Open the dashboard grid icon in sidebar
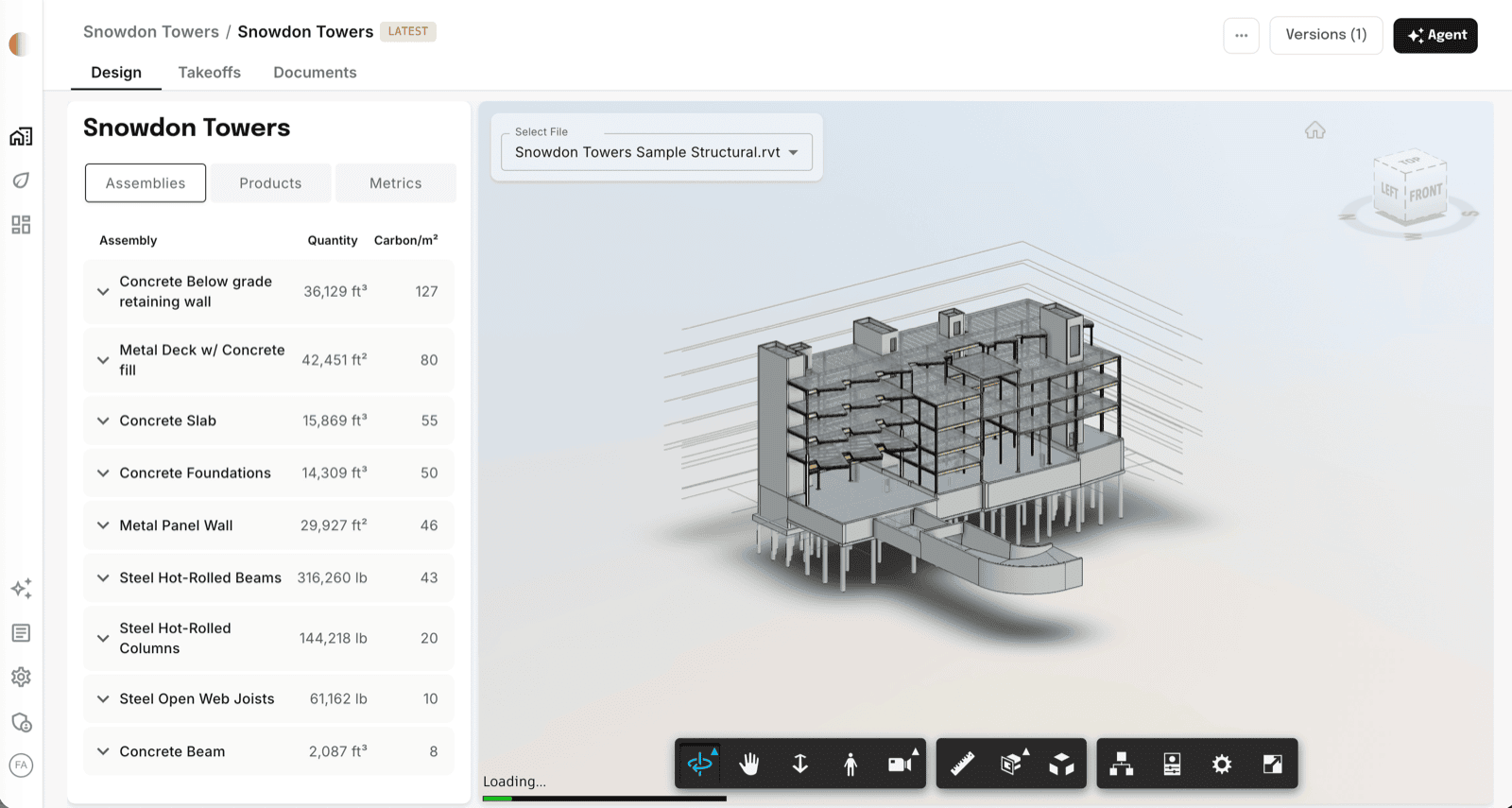This screenshot has height=808, width=1512. point(21,224)
